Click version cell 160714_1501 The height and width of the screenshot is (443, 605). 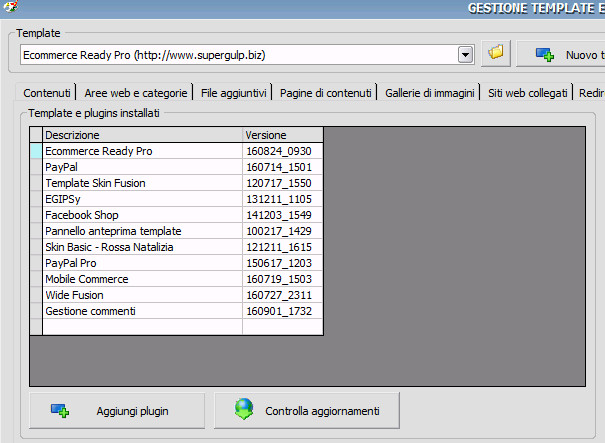point(282,167)
